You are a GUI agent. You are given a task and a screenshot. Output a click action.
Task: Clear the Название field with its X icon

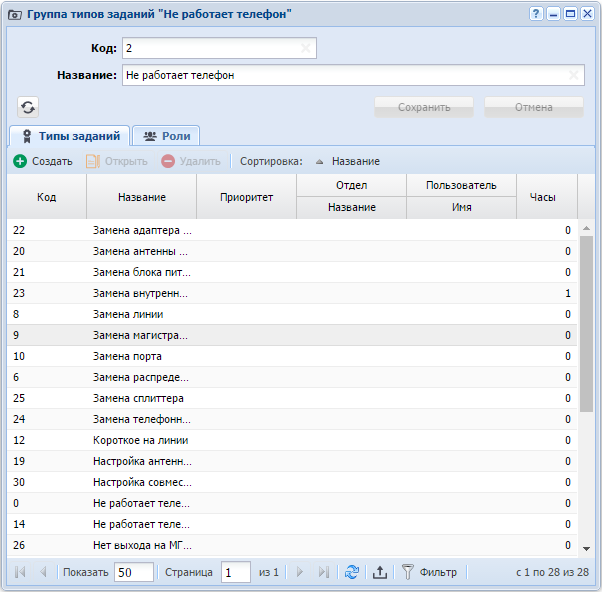coord(574,75)
